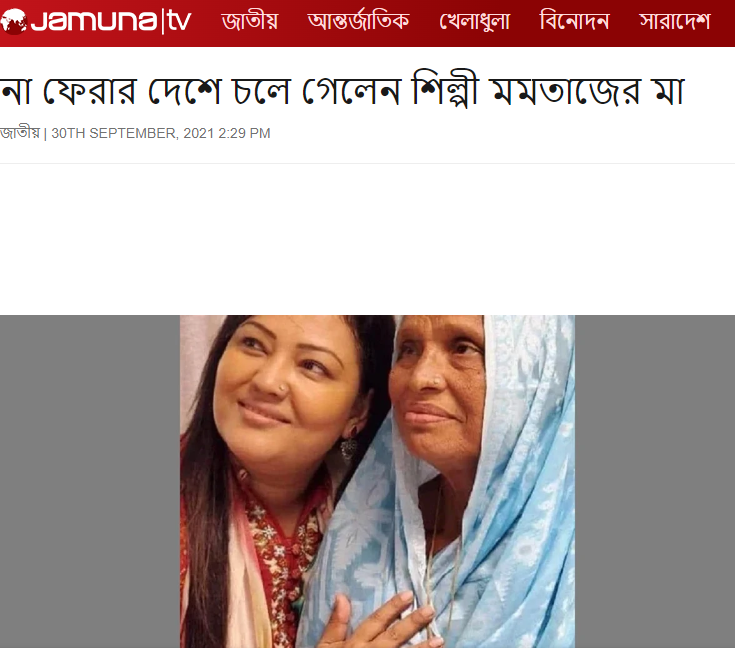The width and height of the screenshot is (735, 648).
Task: Click the blank white space under the date
Action: click(x=368, y=239)
